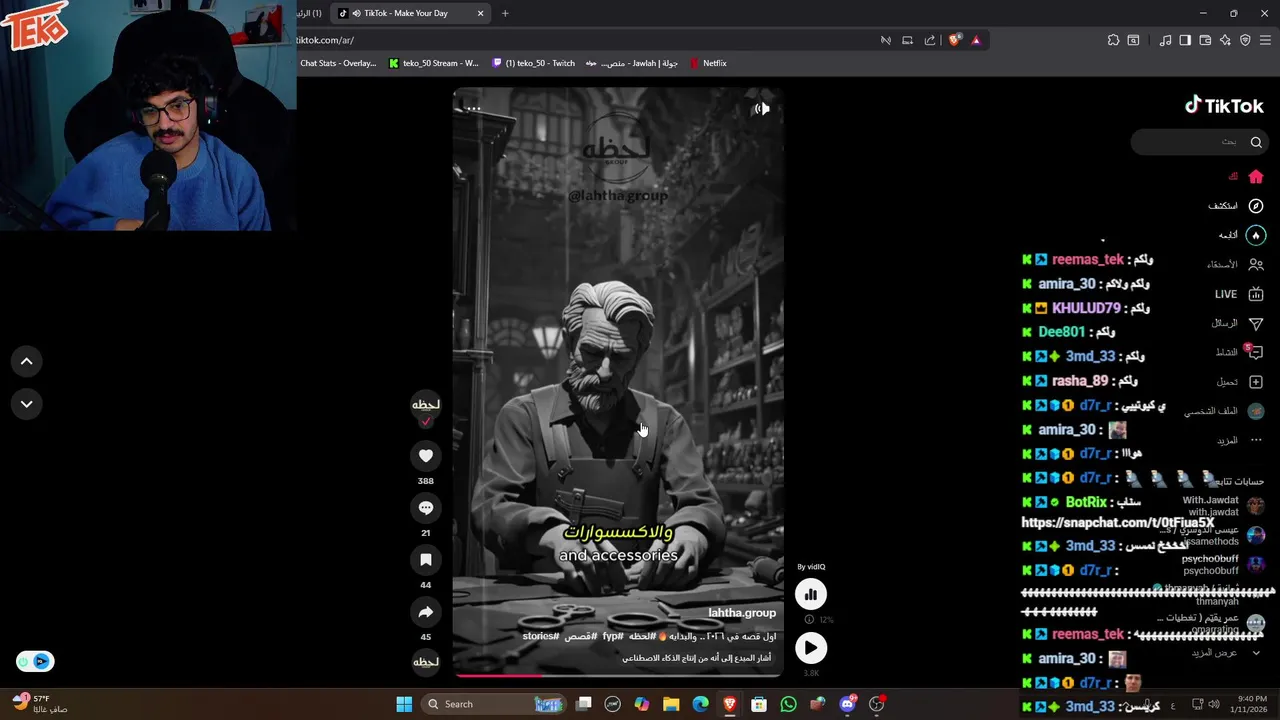Viewport: 1280px width, 720px height.
Task: Open the Brave Rewards triangle icon
Action: click(976, 40)
